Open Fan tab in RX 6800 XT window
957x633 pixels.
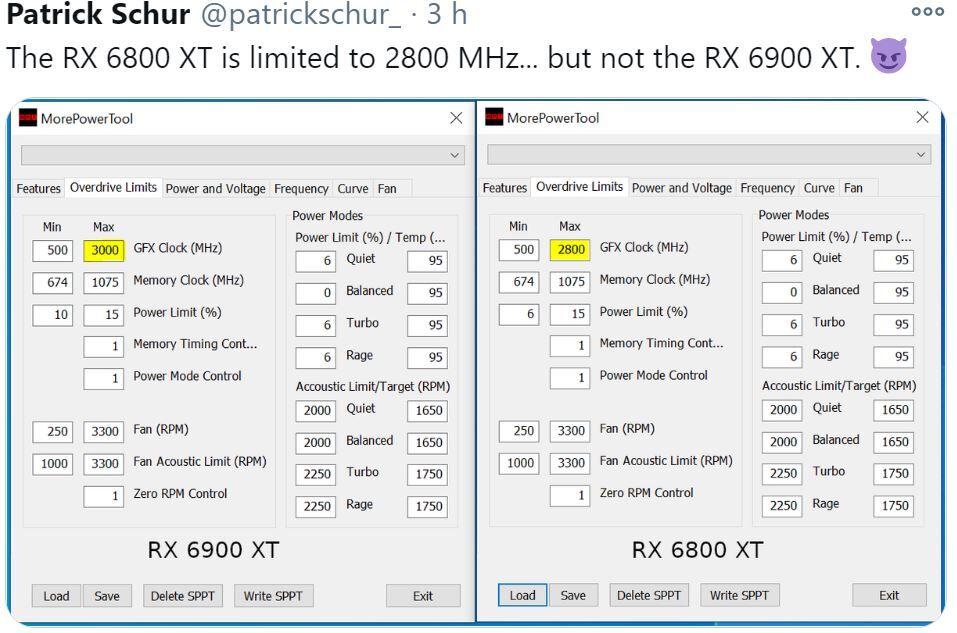click(853, 188)
